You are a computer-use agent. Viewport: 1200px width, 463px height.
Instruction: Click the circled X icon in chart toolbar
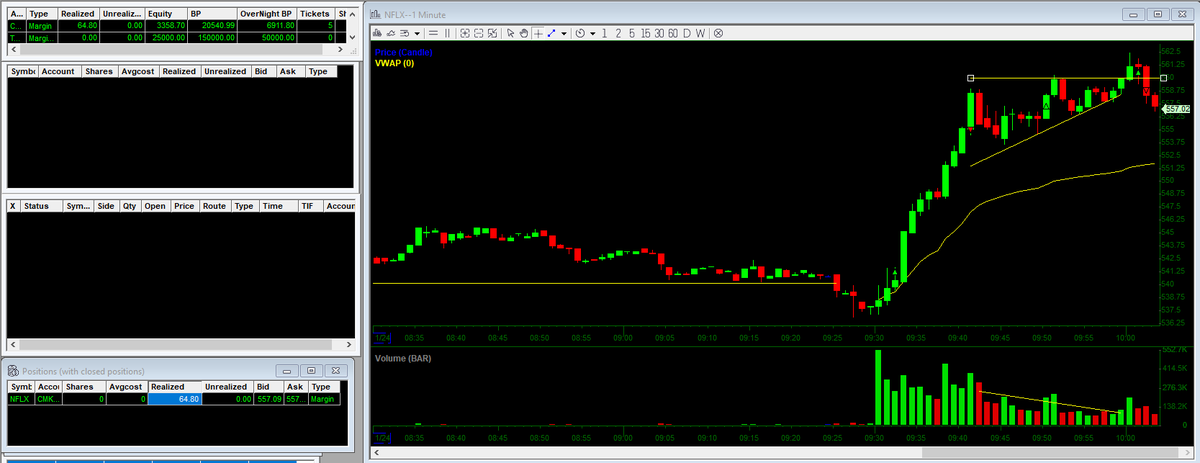pyautogui.click(x=718, y=33)
